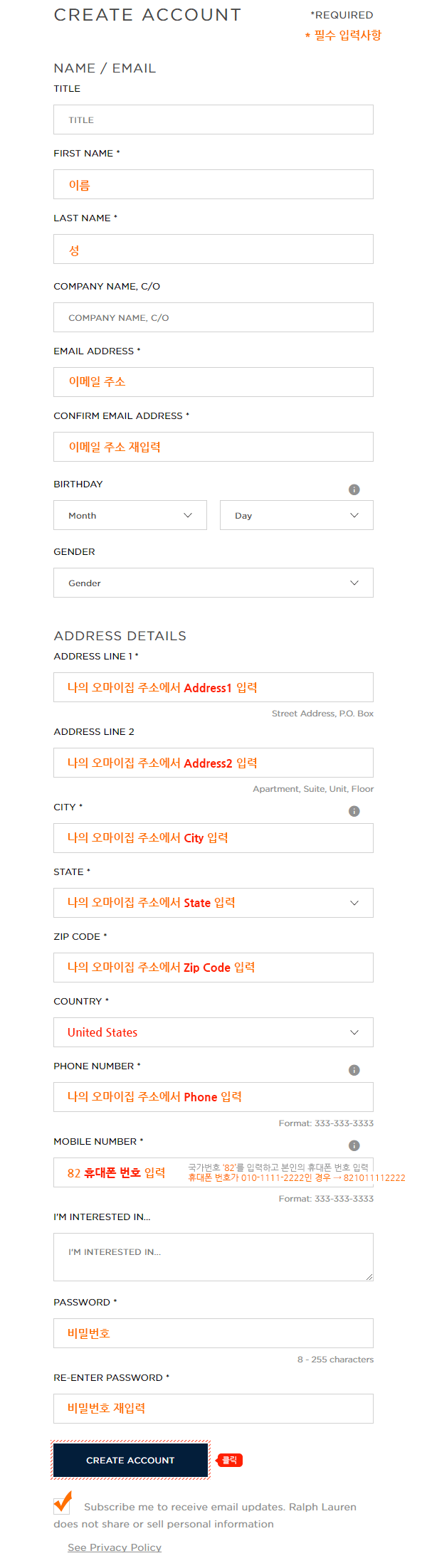
Task: Open the Gender dropdown
Action: (x=213, y=582)
